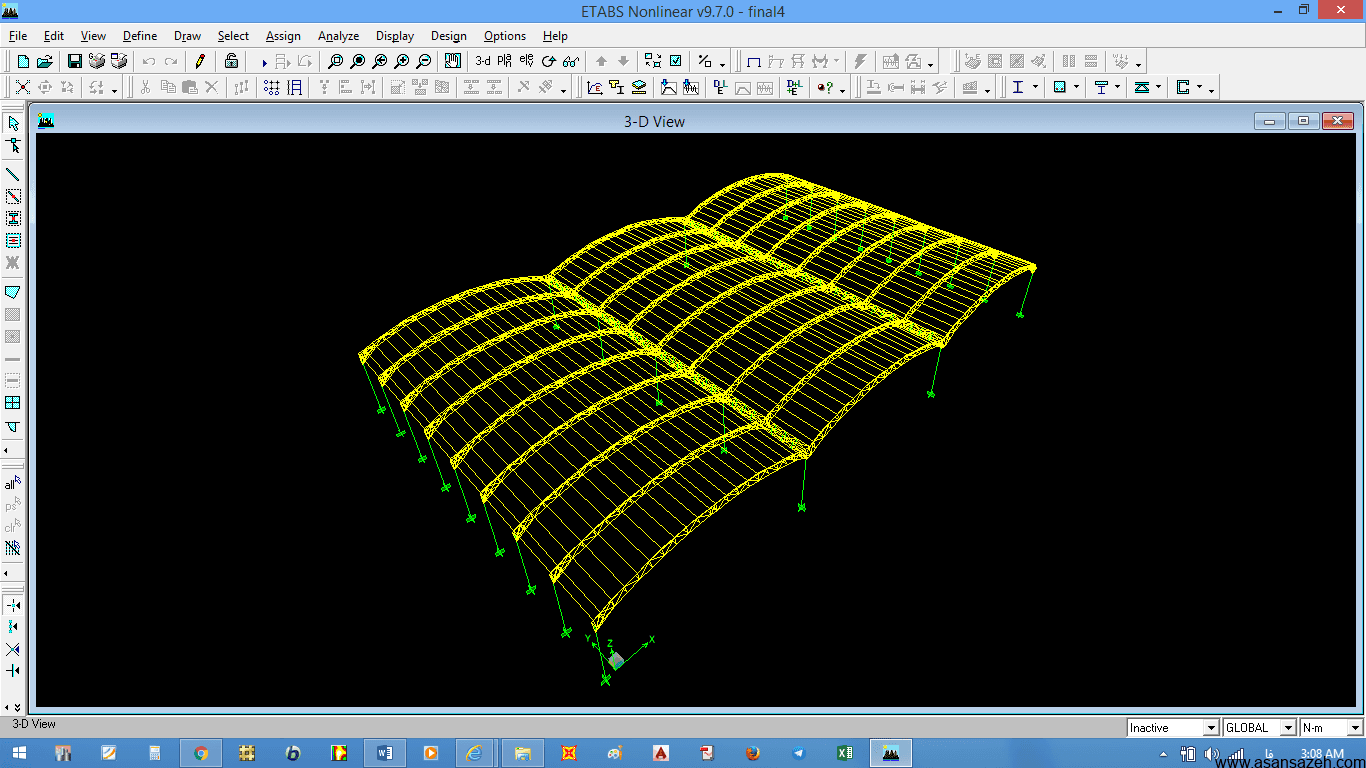Click the Windows Start button
Viewport: 1366px width, 768px height.
(19, 753)
